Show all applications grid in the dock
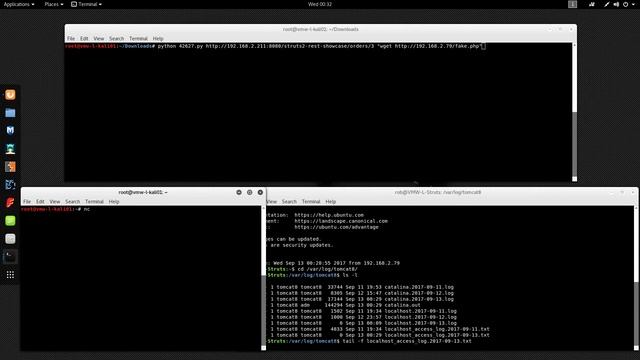Screen dimensions: 640x360 pos(10,275)
